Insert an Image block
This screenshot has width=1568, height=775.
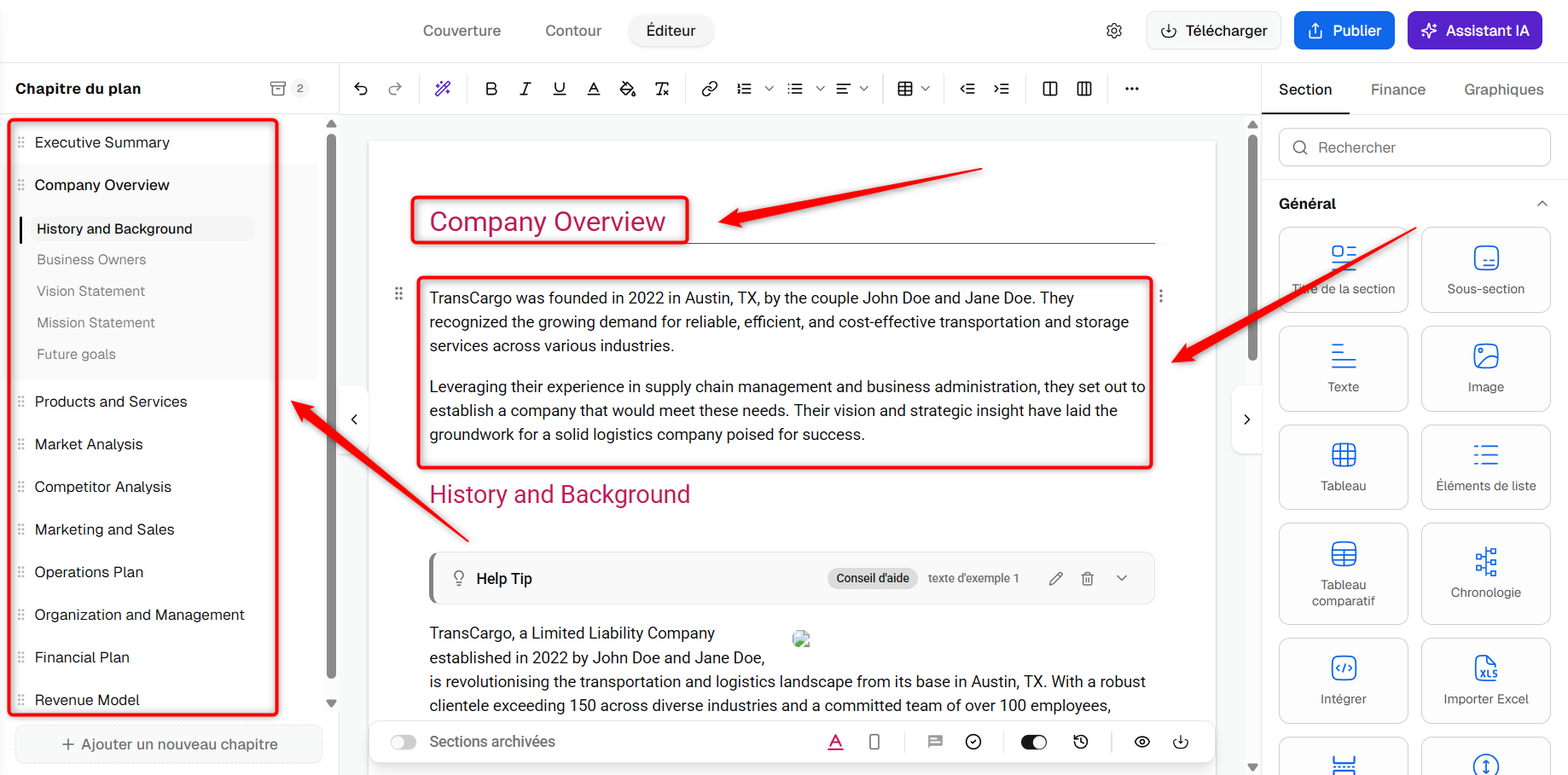(1486, 368)
